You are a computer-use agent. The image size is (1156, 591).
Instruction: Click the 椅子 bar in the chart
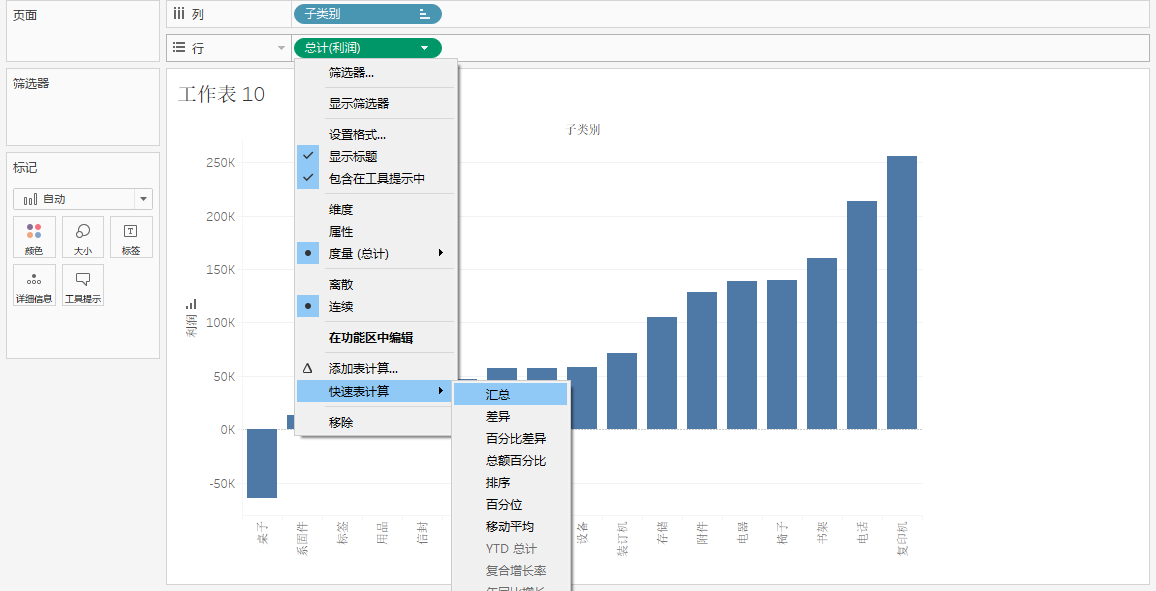781,354
